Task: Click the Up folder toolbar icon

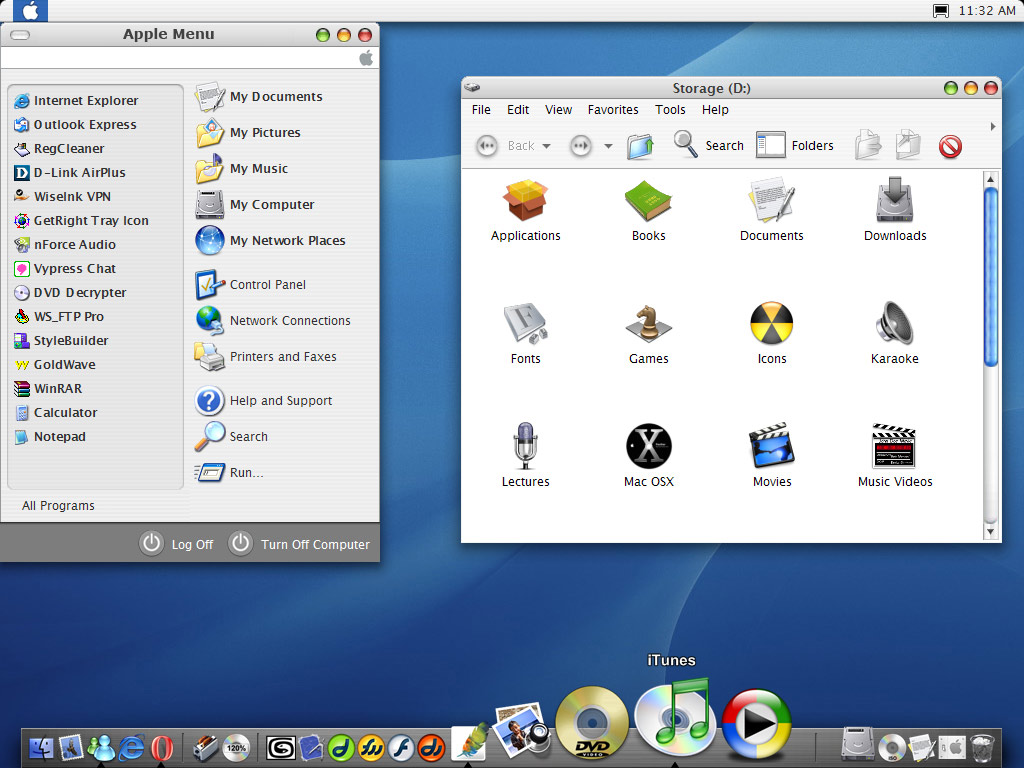Action: click(x=640, y=145)
